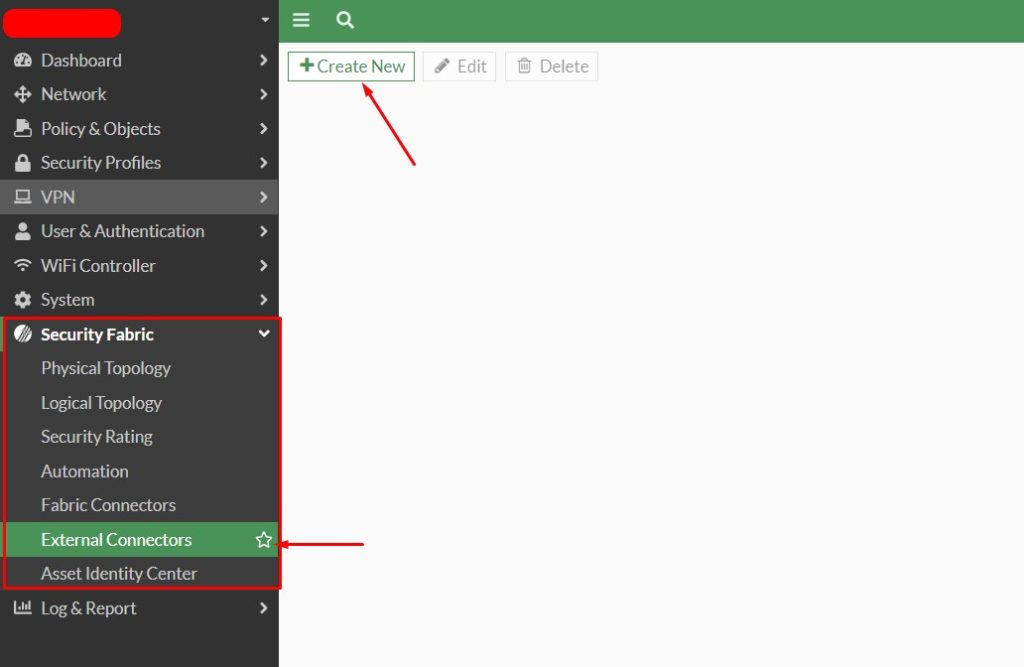
Task: Click the Policy & Objects document icon
Action: (x=22, y=129)
